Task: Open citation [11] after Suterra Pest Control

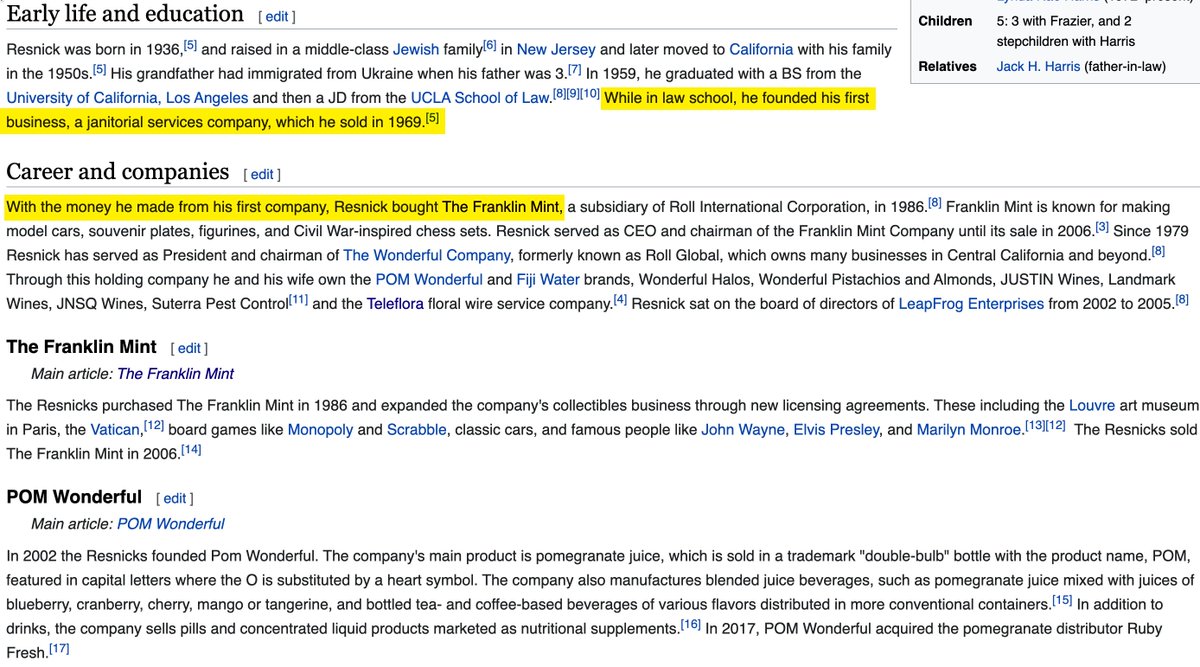Action: click(298, 299)
